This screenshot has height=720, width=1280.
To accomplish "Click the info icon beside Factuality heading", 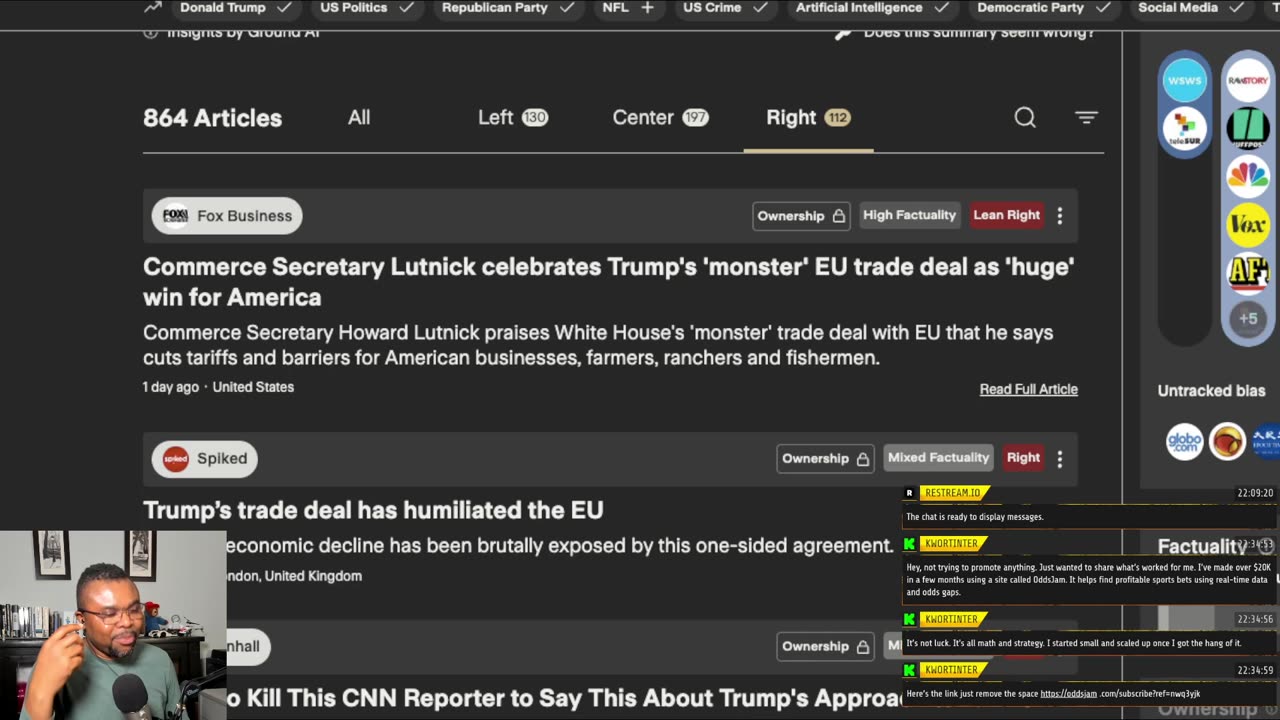I will [x=1266, y=546].
